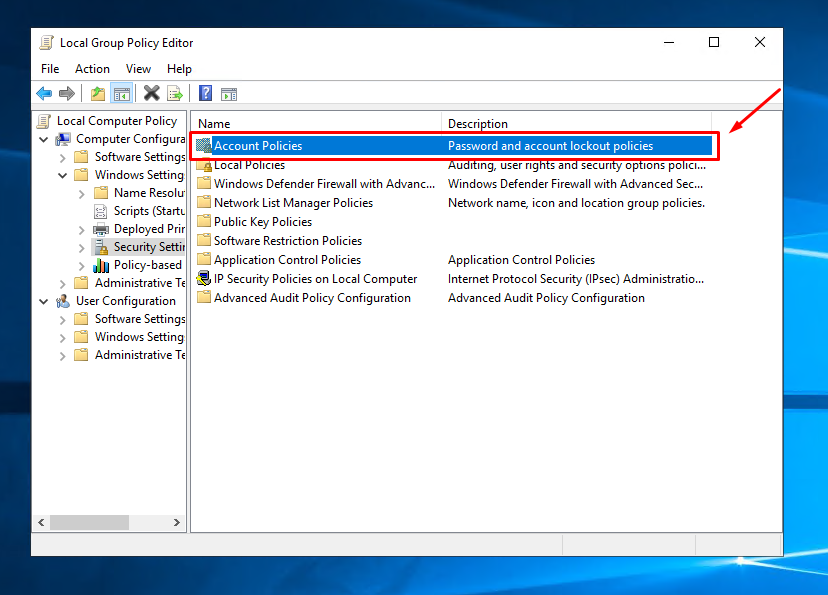Collapse the Computer Configuration tree node

pyautogui.click(x=43, y=139)
